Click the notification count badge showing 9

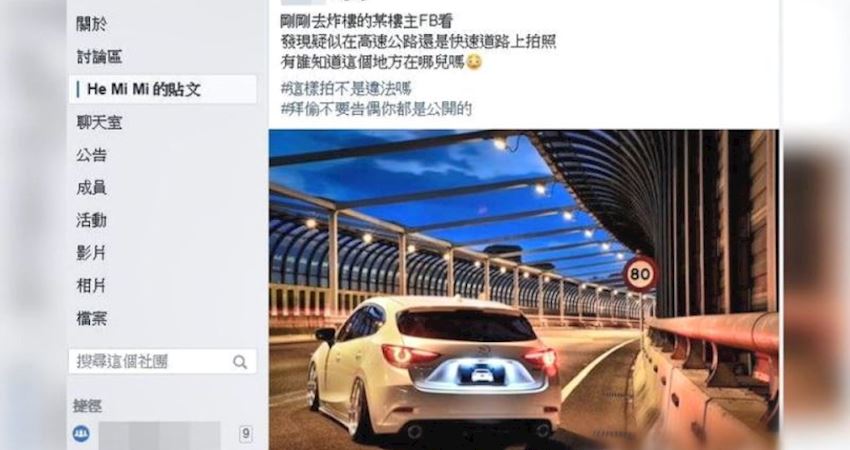coord(246,434)
